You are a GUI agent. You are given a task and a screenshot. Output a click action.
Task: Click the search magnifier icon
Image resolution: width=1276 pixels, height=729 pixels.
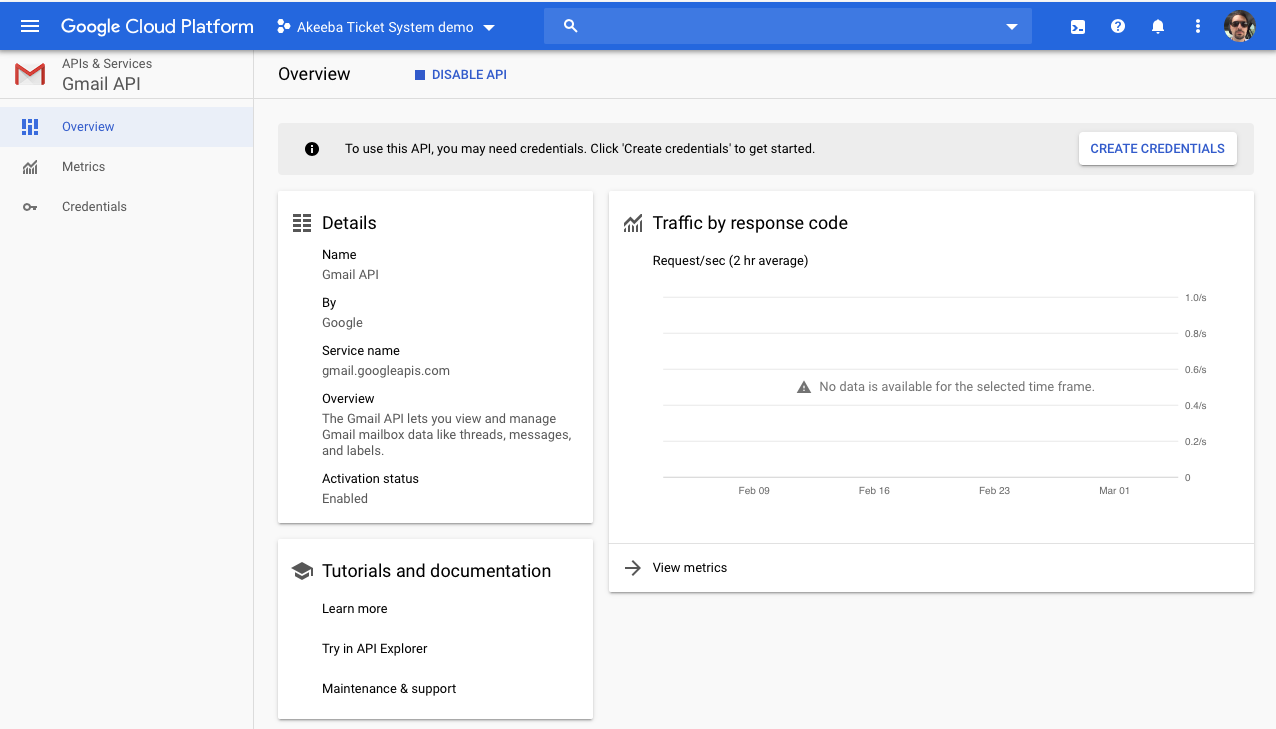(x=571, y=26)
